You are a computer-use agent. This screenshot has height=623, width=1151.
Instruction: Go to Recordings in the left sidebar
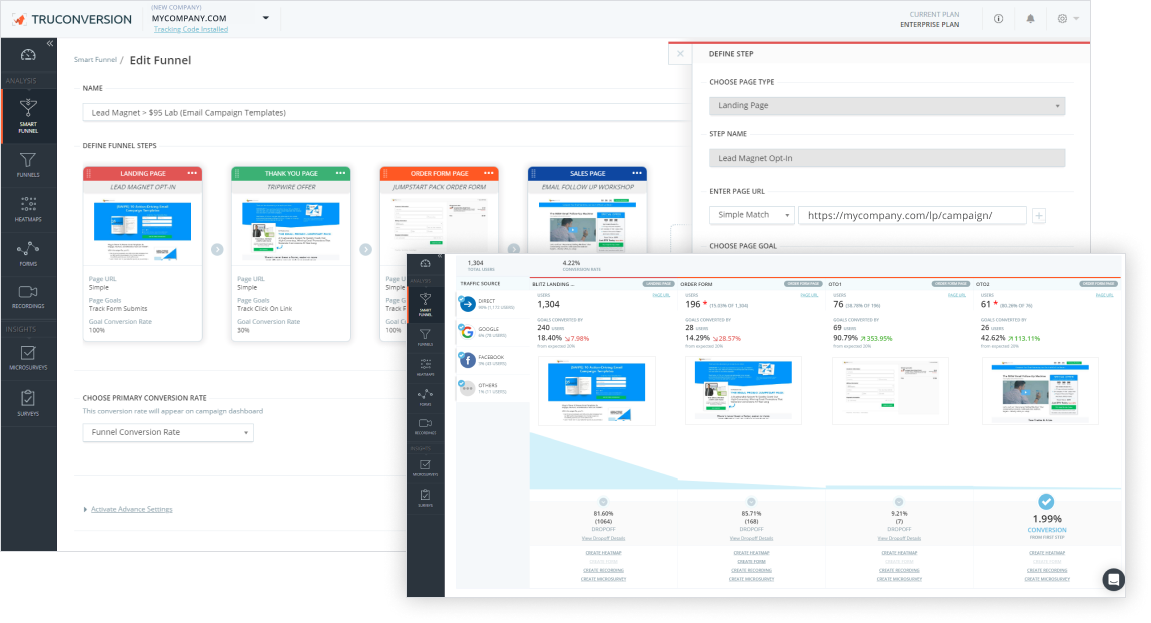click(28, 296)
